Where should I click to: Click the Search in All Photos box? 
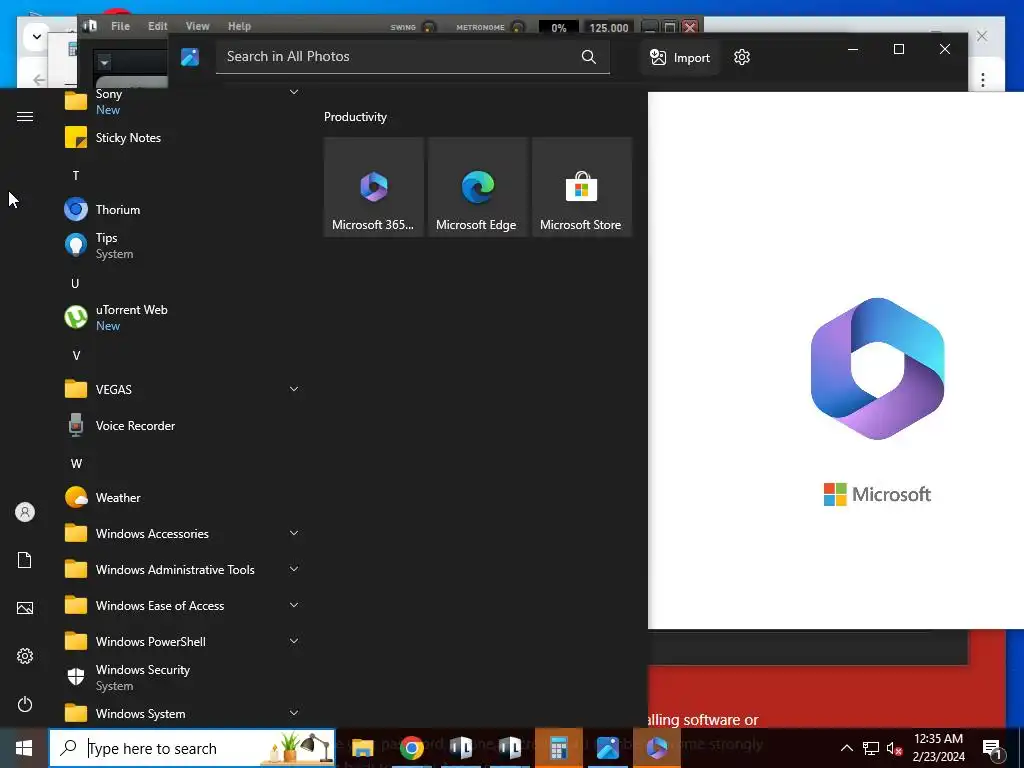(x=413, y=57)
